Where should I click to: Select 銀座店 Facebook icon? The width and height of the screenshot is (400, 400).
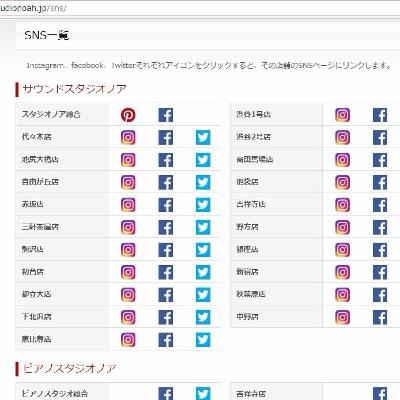pos(380,250)
